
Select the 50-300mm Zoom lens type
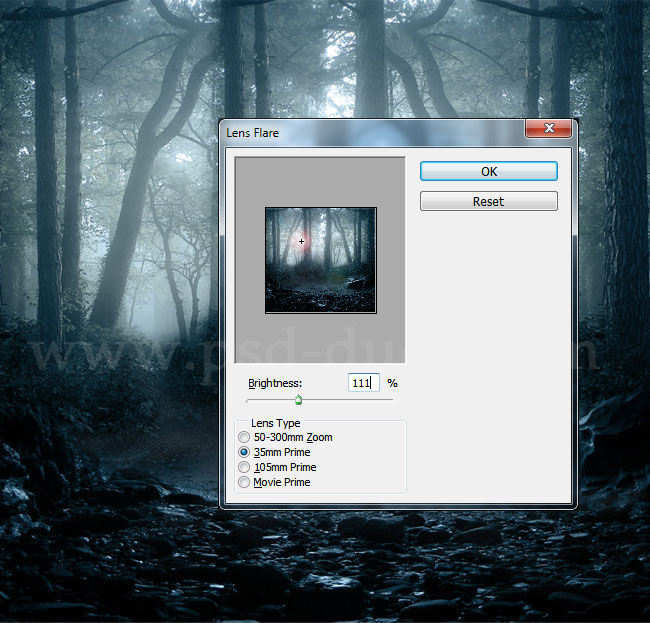[244, 438]
